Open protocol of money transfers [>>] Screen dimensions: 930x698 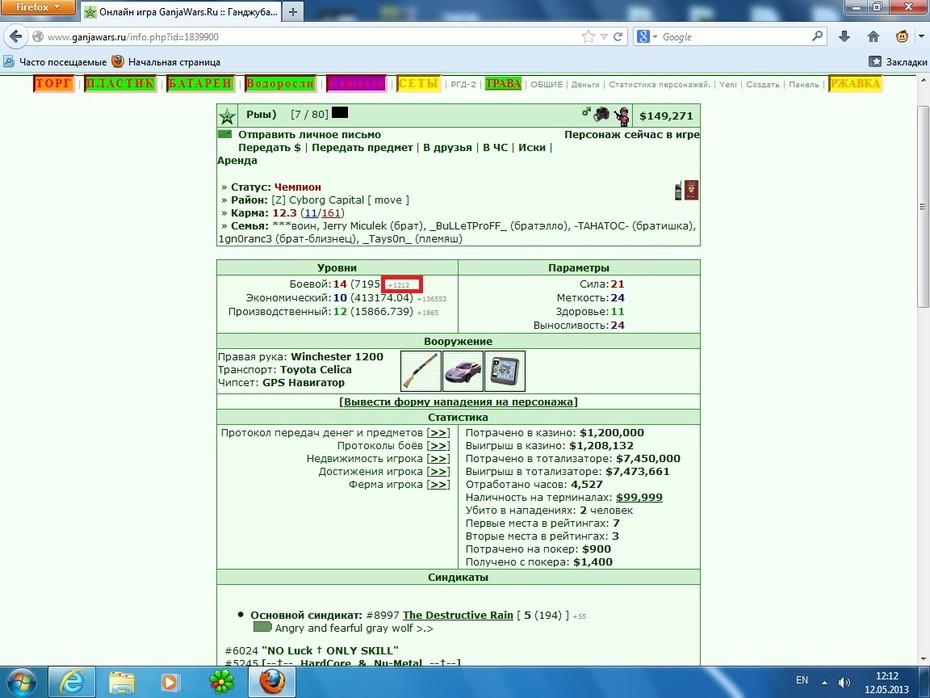(438, 433)
